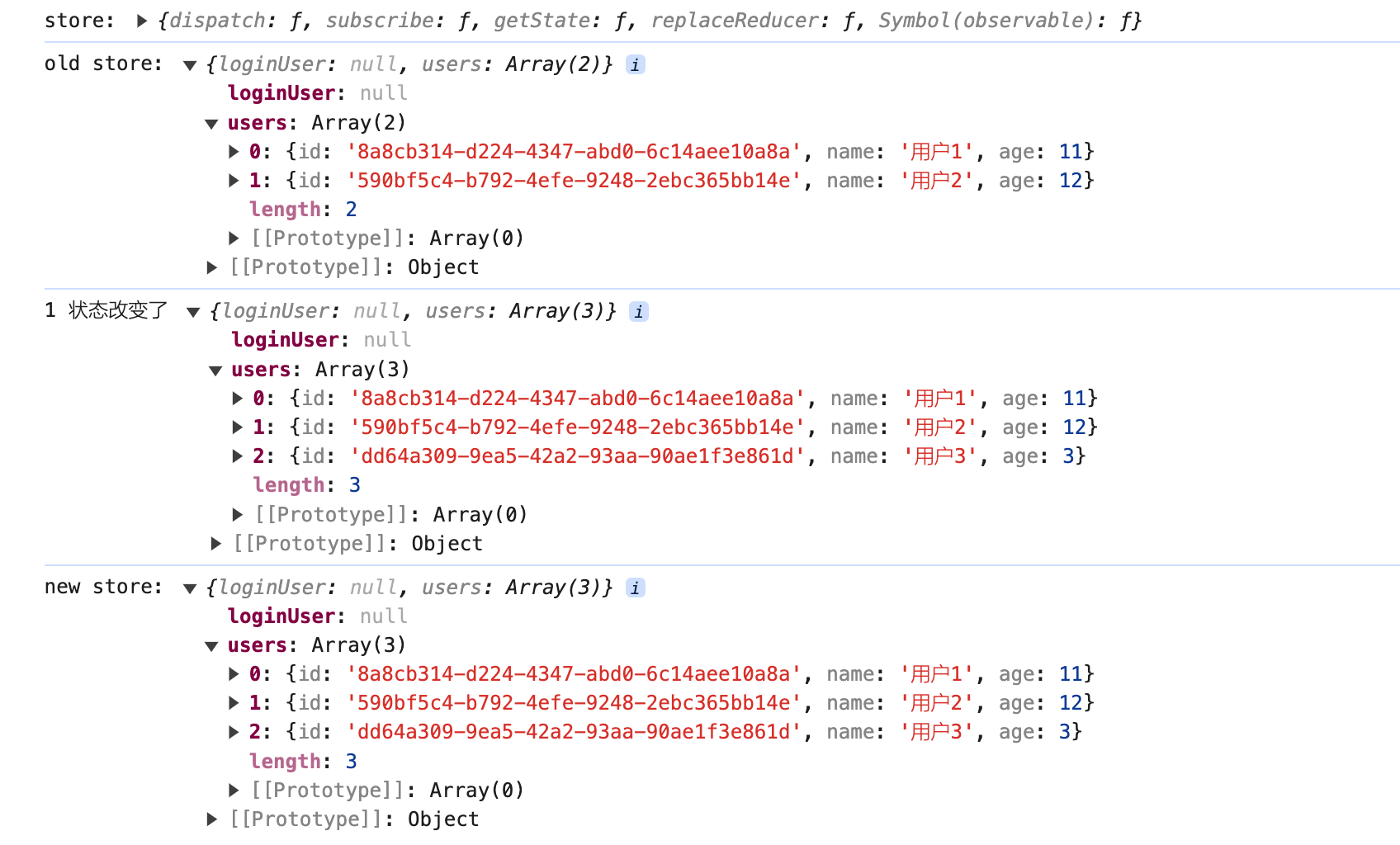Screen dimensions: 1400x845
Task: Collapse the old store object
Action: click(190, 65)
